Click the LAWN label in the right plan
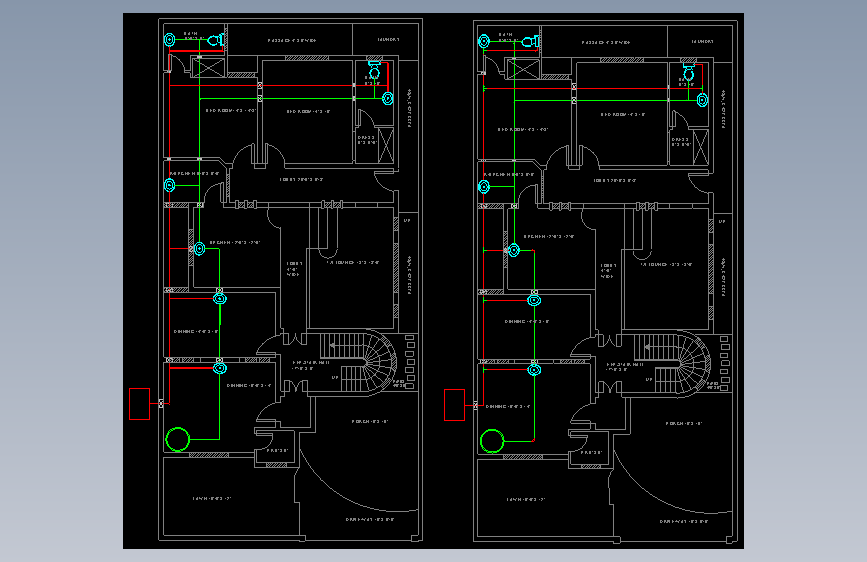867x562 pixels. tap(526, 499)
